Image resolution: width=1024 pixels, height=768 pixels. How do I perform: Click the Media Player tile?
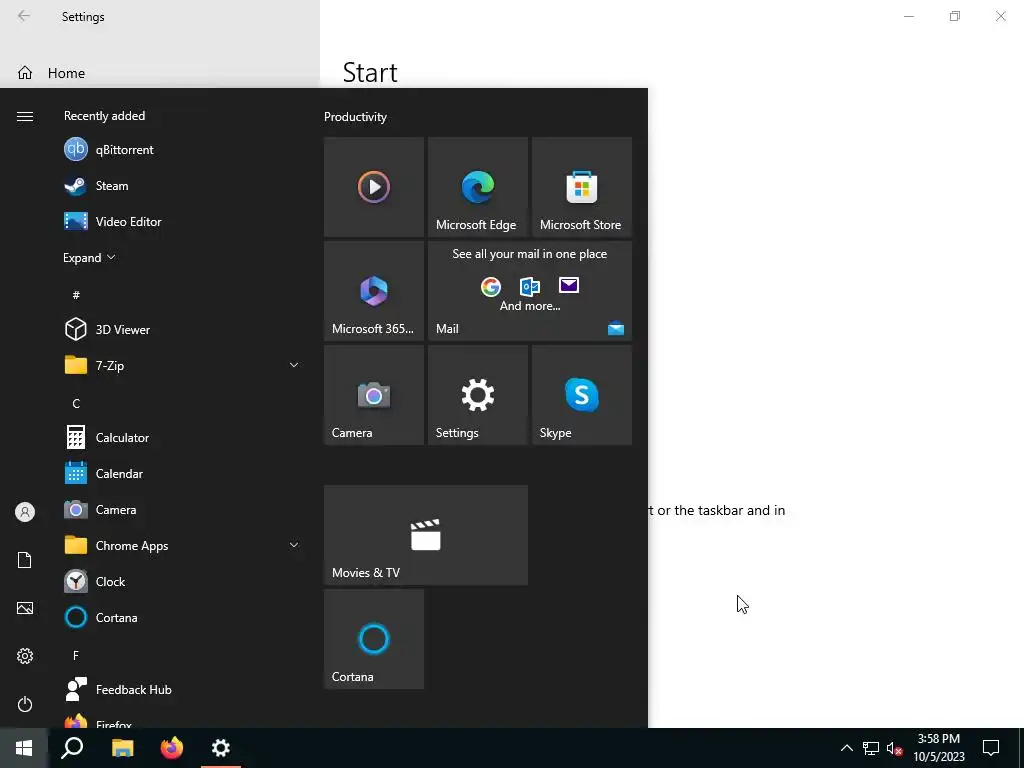(374, 187)
